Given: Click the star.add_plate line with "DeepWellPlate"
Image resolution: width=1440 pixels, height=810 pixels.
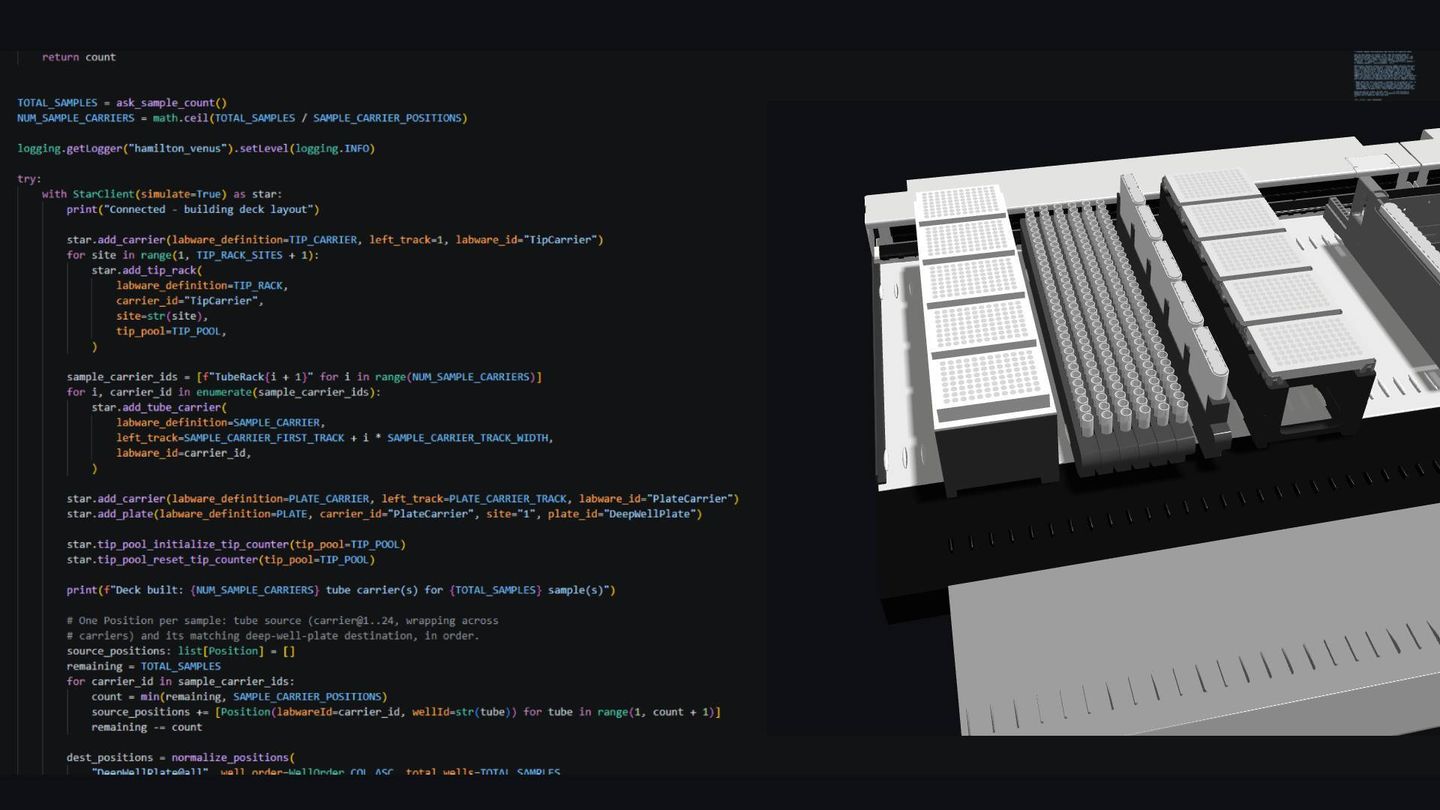Looking at the screenshot, I should point(385,514).
